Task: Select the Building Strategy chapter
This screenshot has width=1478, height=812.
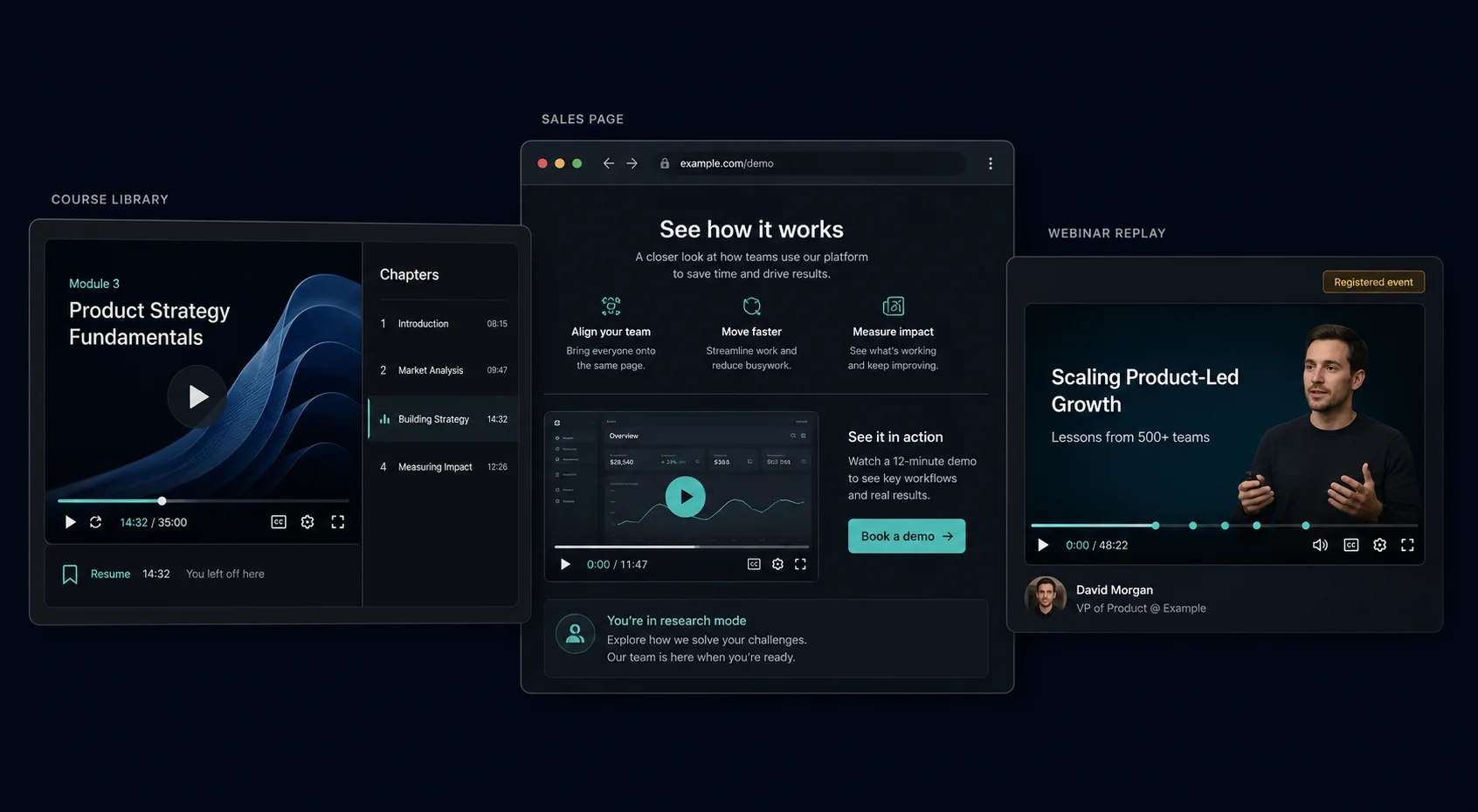Action: 443,419
